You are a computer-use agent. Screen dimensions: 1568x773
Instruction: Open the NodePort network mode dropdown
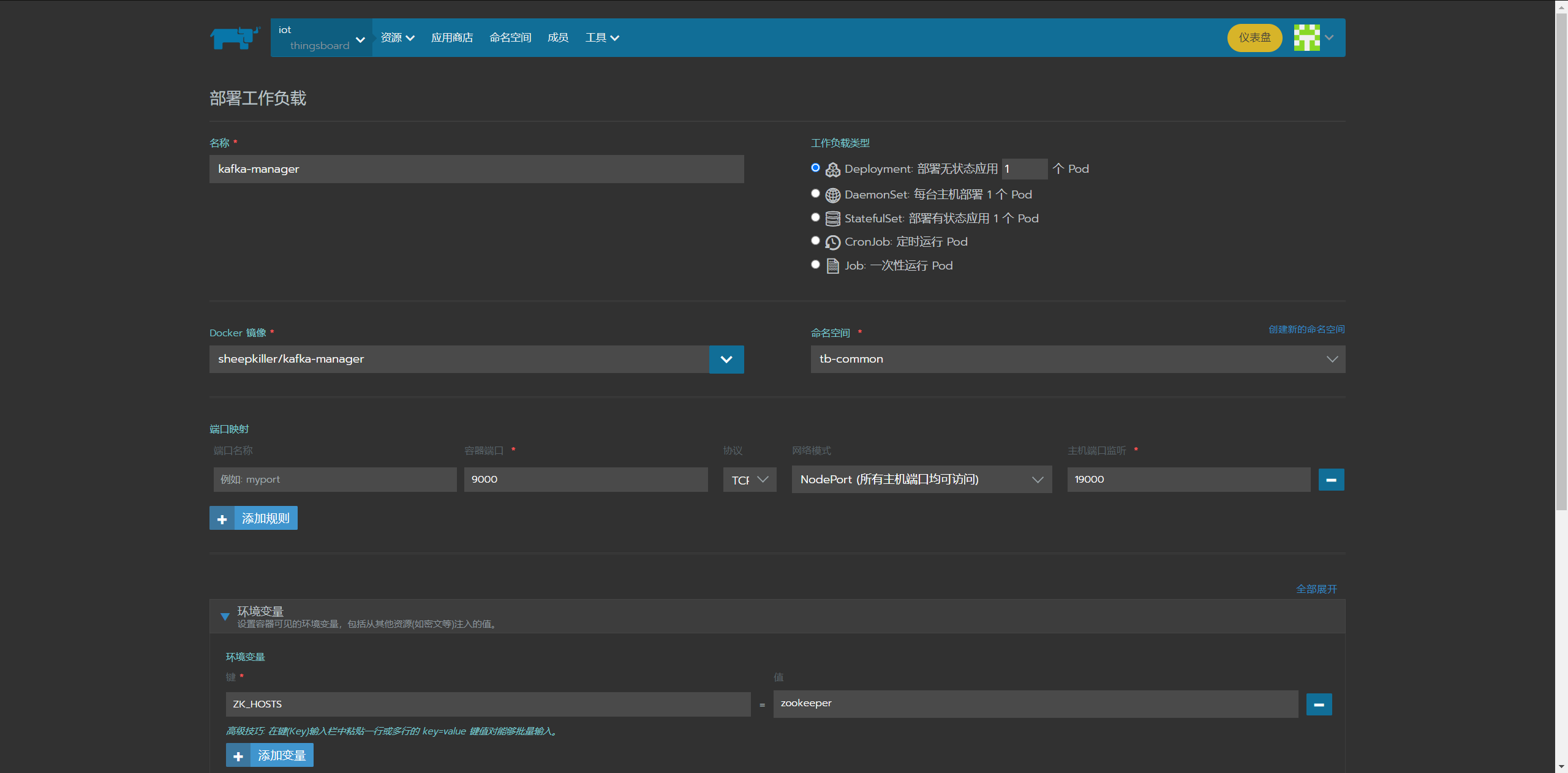point(922,480)
